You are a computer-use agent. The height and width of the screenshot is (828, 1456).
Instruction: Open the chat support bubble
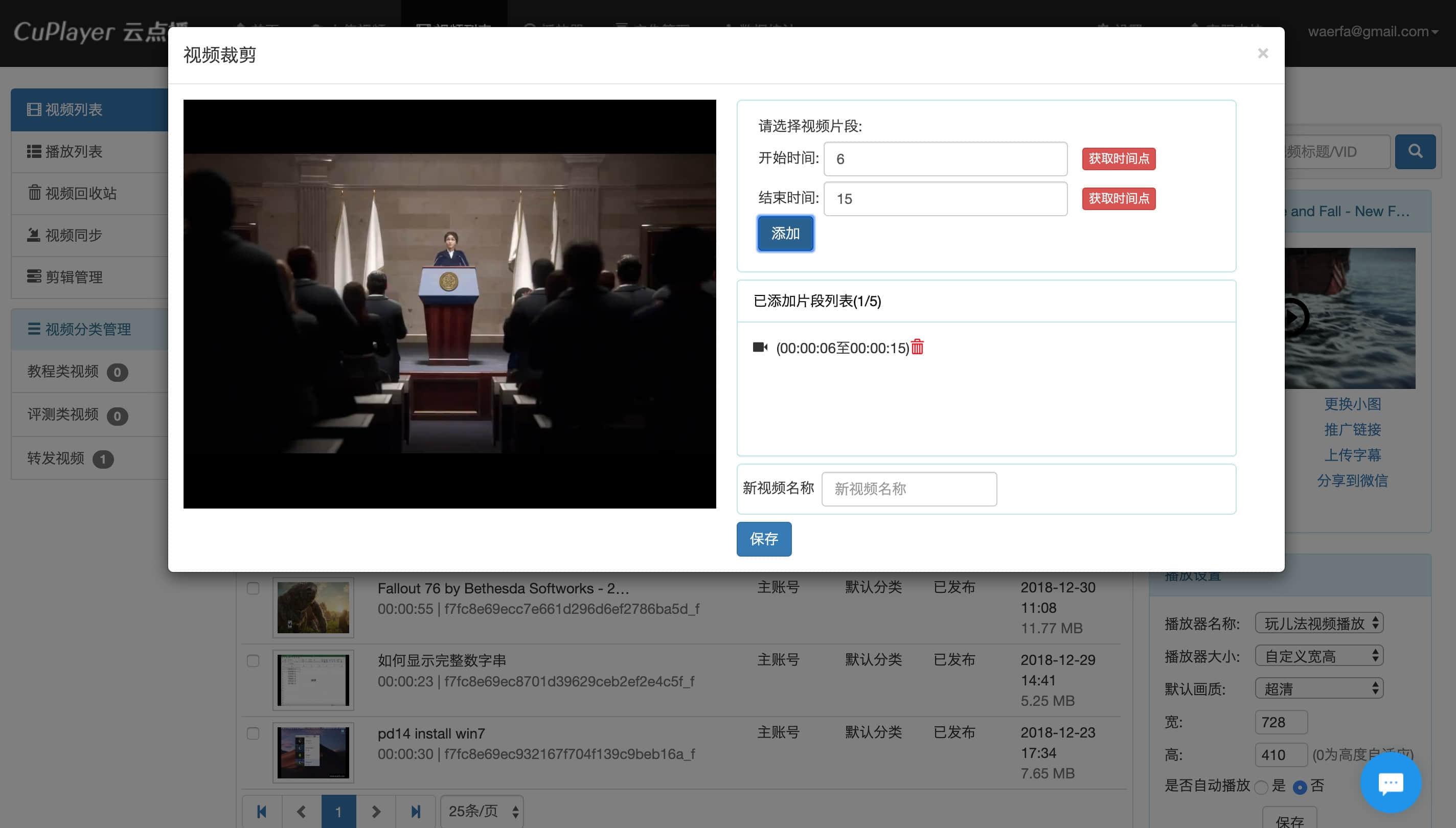pyautogui.click(x=1391, y=783)
